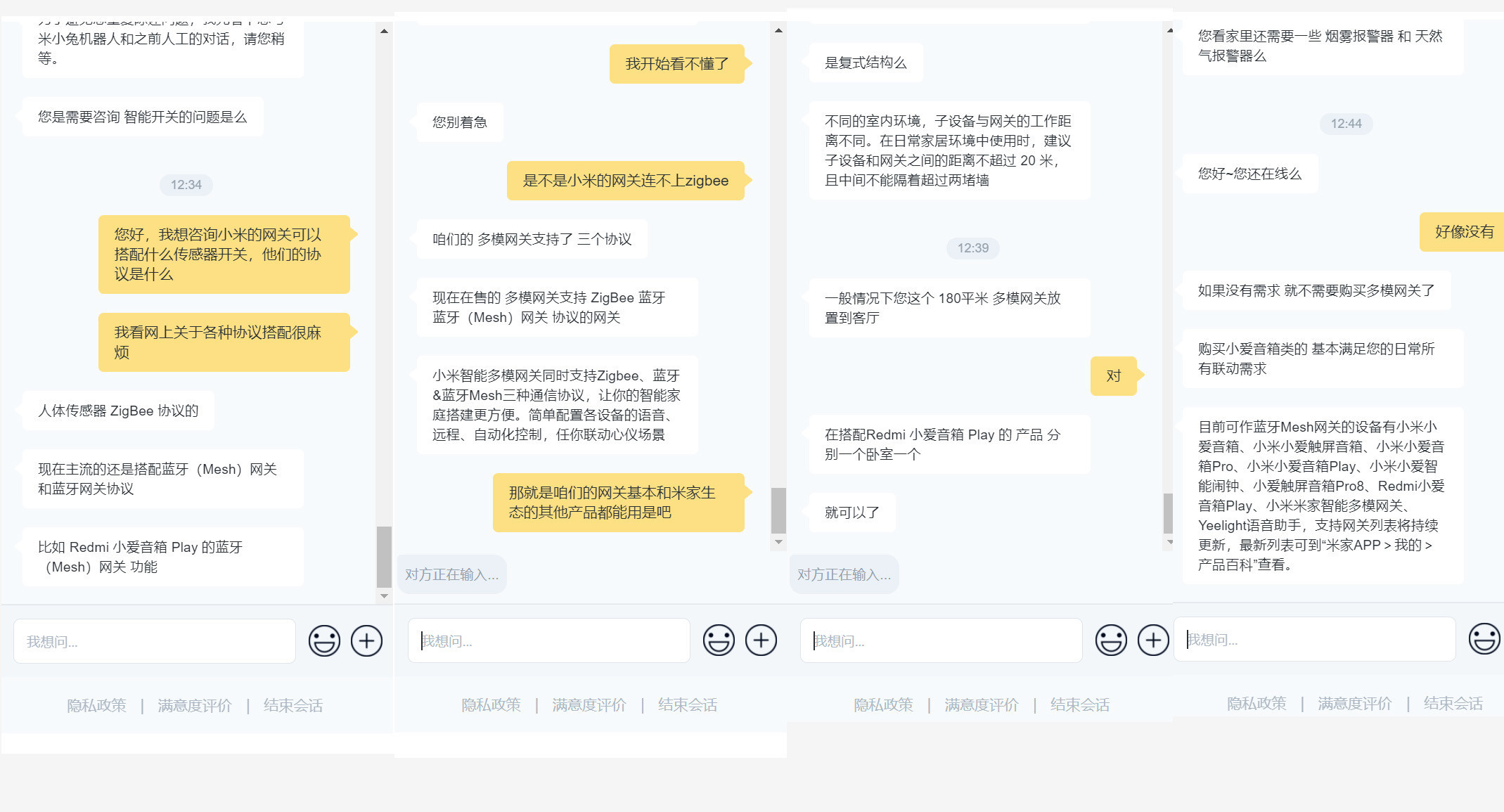Focus the 我想问 input in the 我开始看不懂了 panel
Screen dimensions: 1504x812
549,640
